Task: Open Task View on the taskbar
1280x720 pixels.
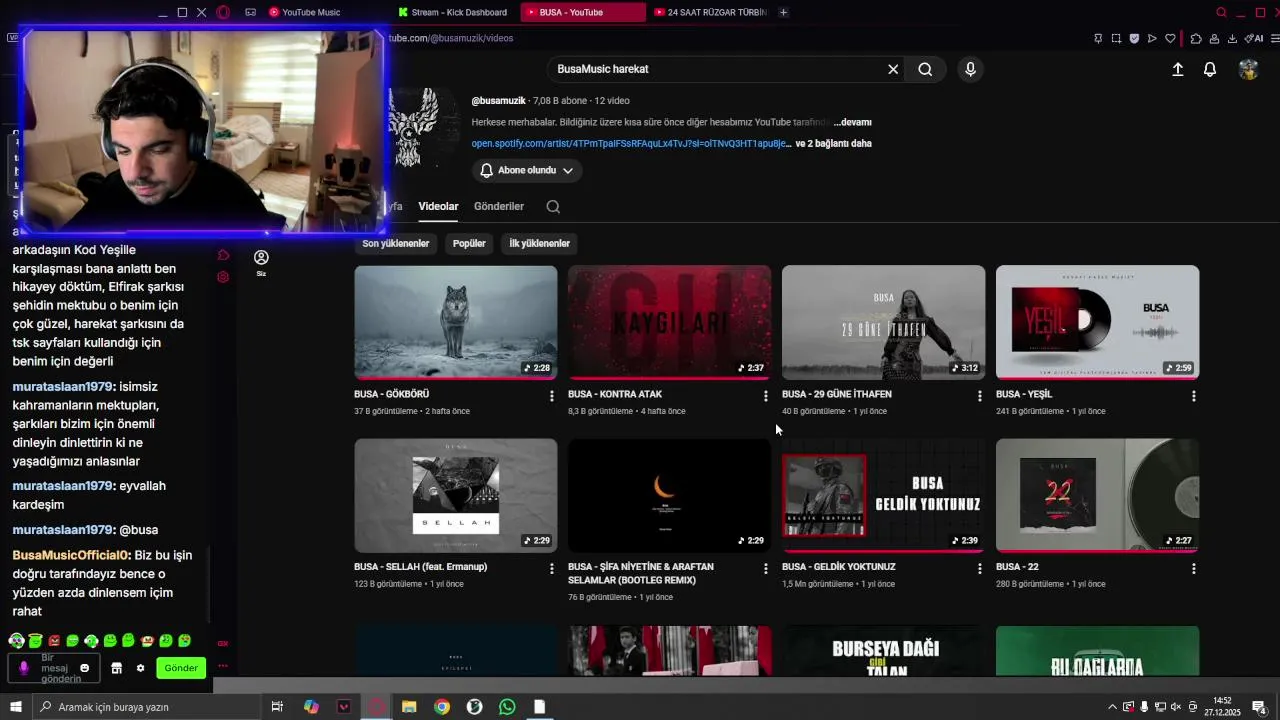Action: point(277,707)
